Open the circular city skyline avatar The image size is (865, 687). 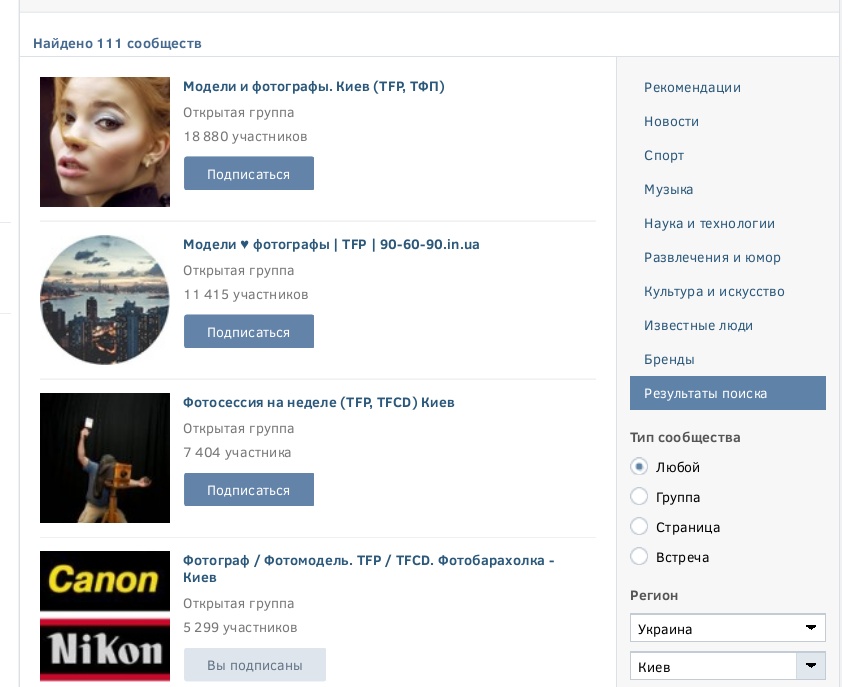pyautogui.click(x=105, y=300)
